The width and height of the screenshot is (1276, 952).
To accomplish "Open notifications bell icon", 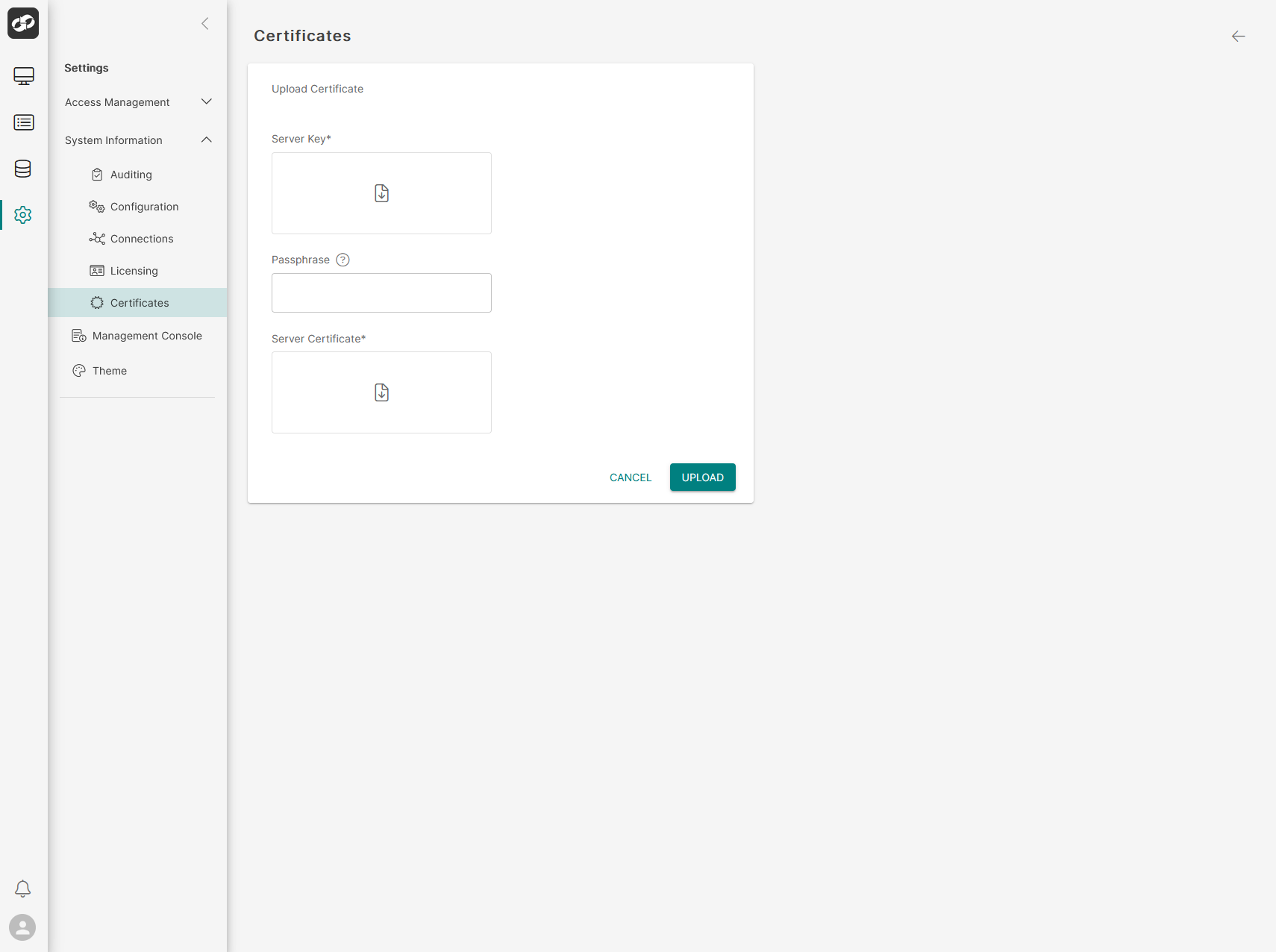I will click(x=23, y=889).
